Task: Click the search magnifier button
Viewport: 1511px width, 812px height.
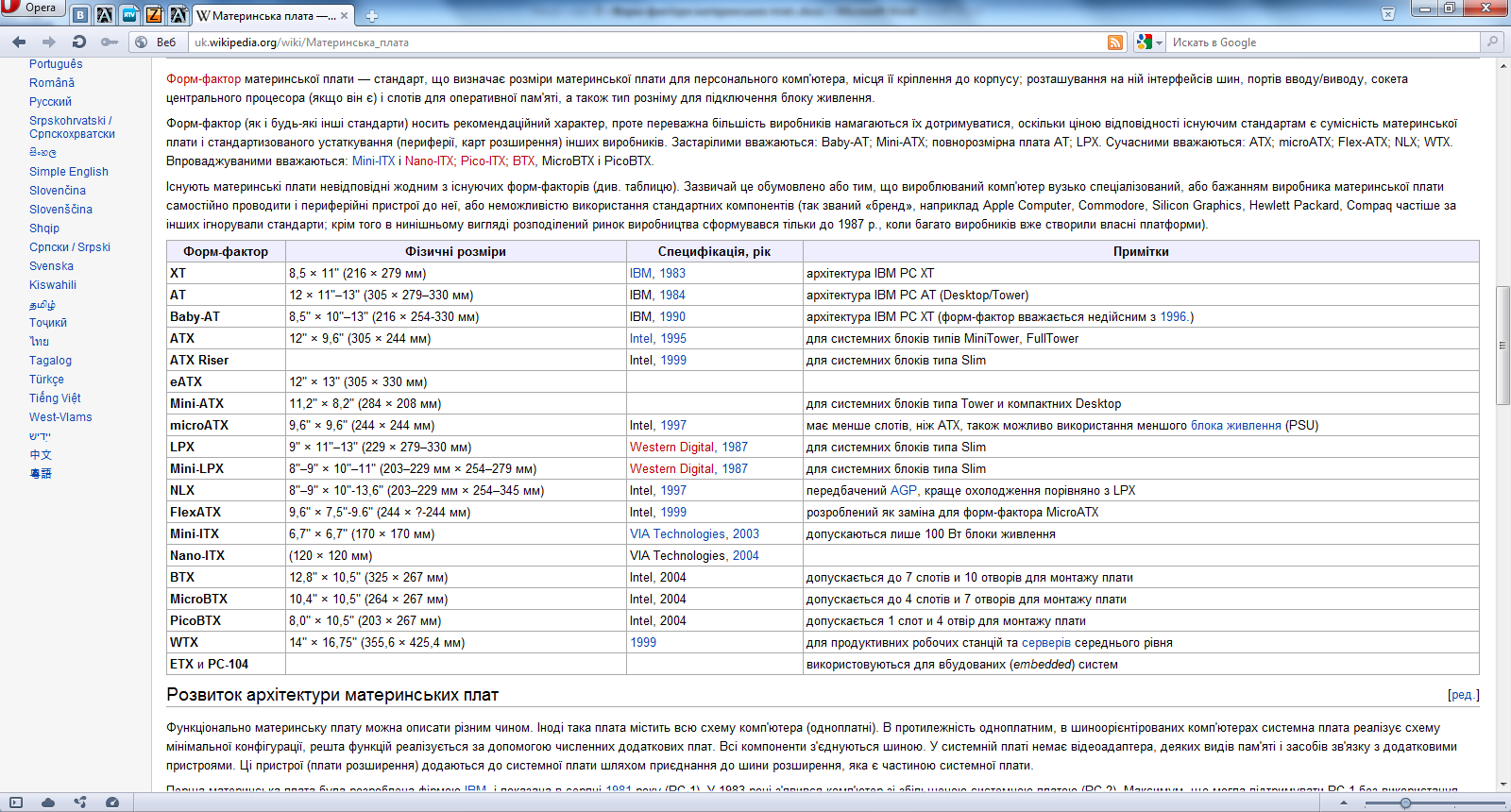Action: (1492, 42)
